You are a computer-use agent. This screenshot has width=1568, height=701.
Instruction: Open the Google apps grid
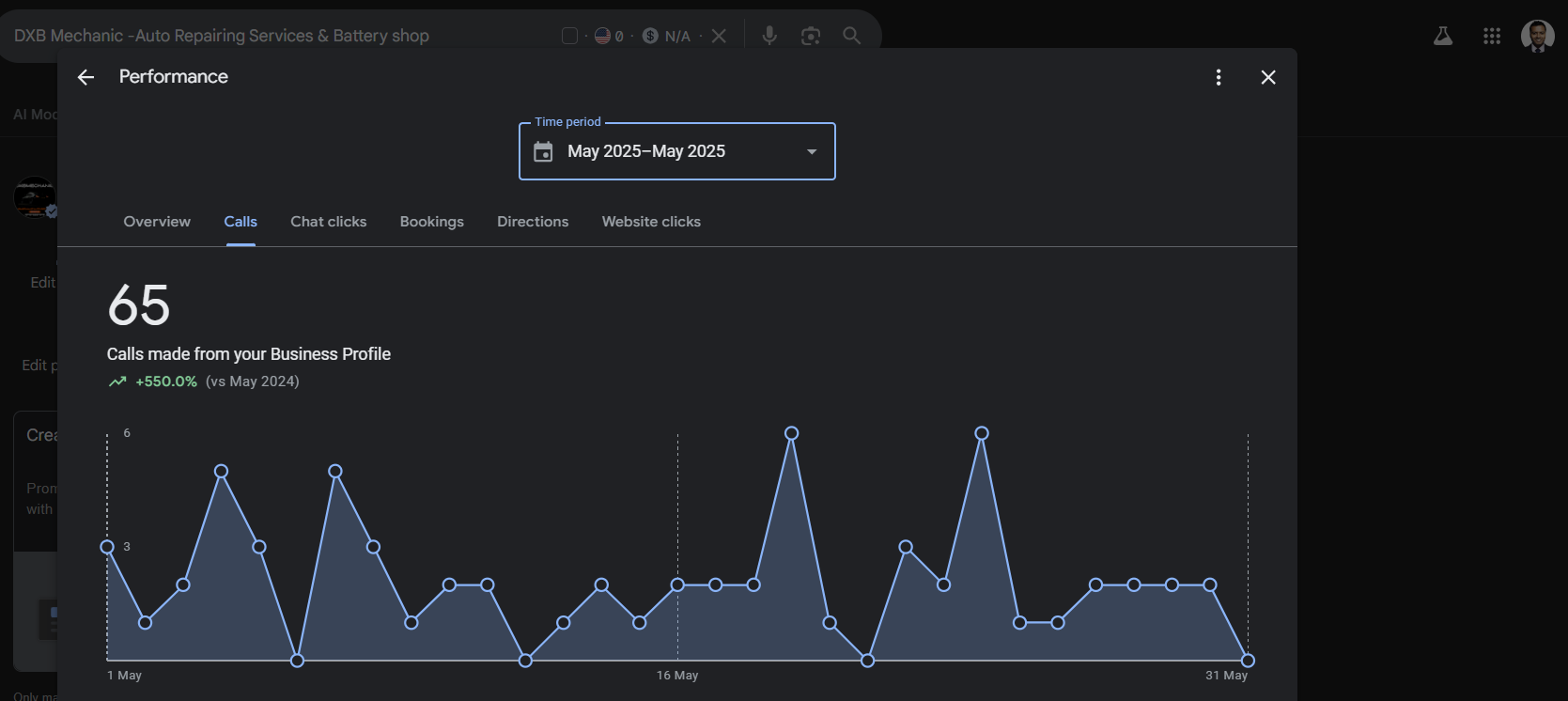(1492, 36)
